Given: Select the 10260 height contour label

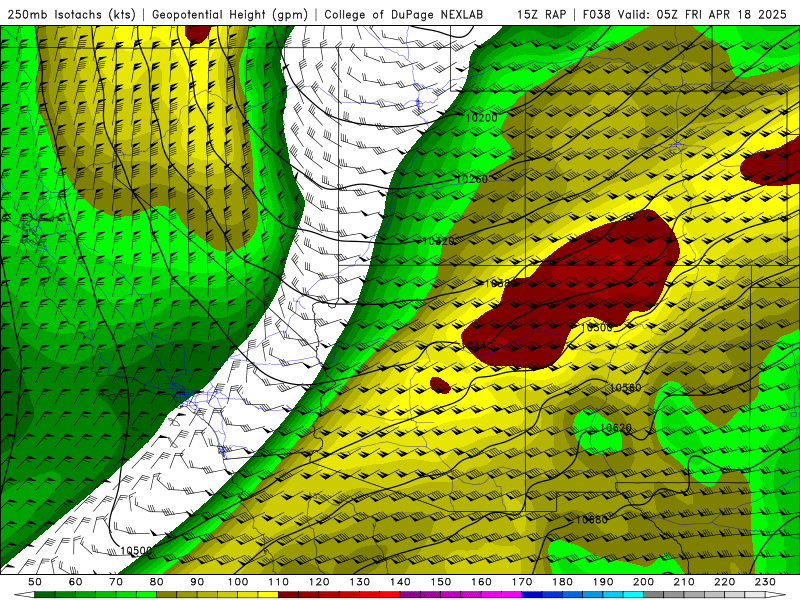Looking at the screenshot, I should [x=471, y=179].
